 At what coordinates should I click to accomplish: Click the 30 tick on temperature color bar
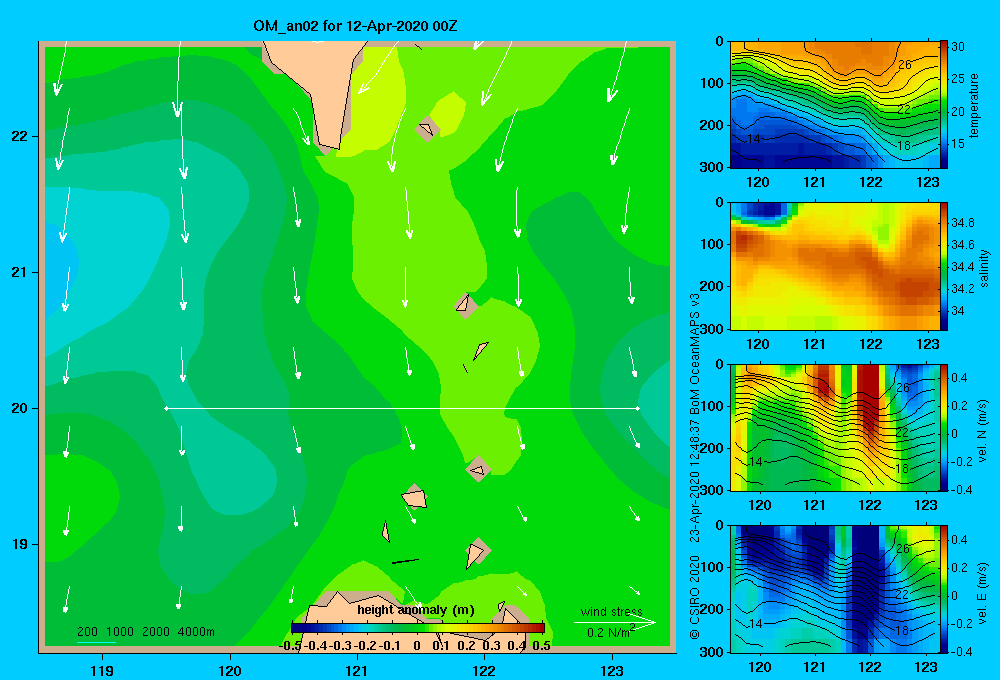[x=958, y=47]
